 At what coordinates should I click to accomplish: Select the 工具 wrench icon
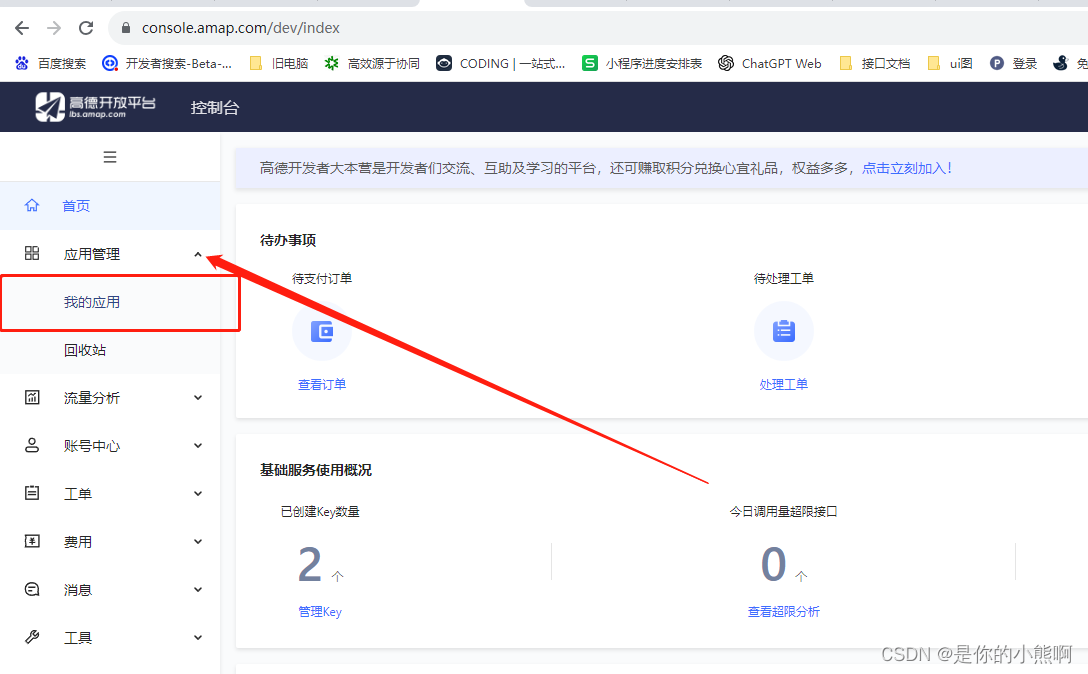32,637
